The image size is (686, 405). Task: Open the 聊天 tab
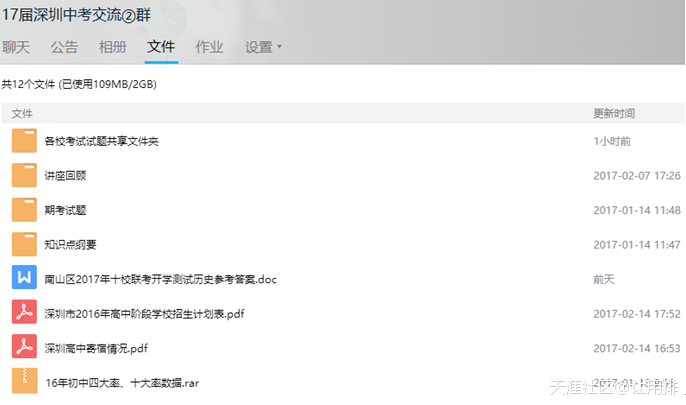pos(16,47)
